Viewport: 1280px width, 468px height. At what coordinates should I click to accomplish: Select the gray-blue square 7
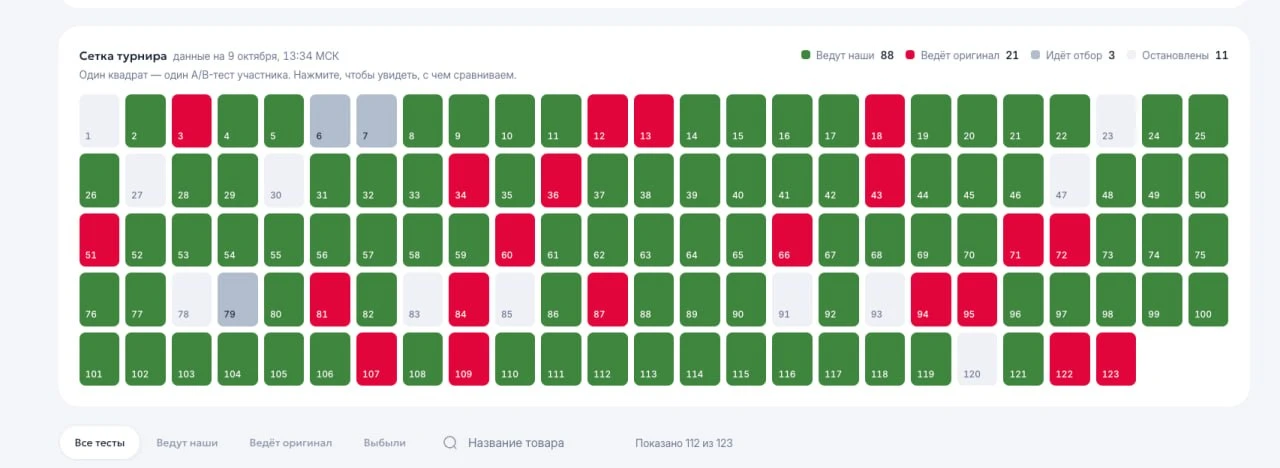pos(376,121)
